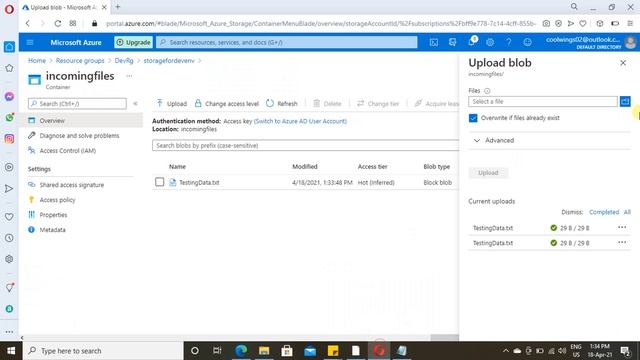This screenshot has height=360, width=640.
Task: Reload the page in Opera
Action: pos(58,24)
